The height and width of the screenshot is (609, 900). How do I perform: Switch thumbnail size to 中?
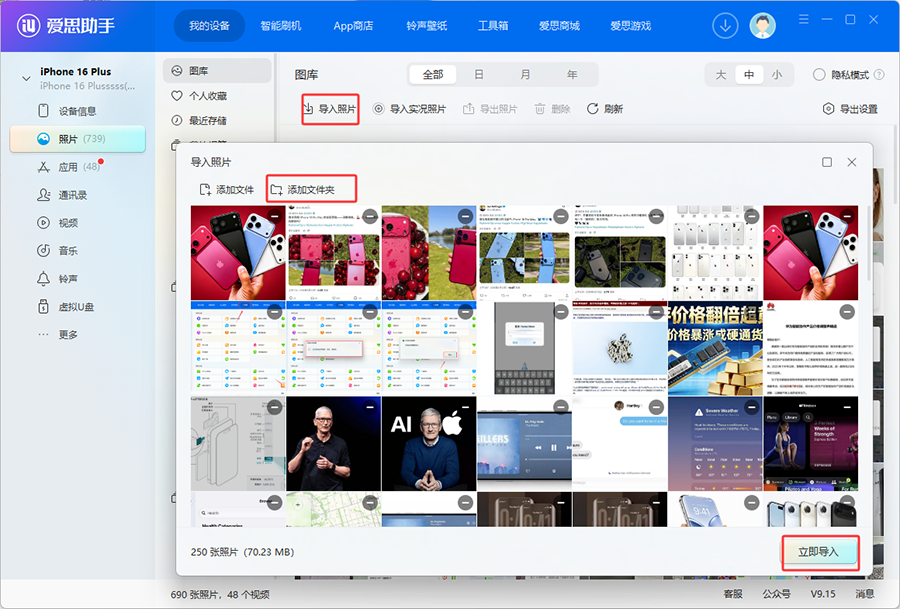click(x=749, y=75)
